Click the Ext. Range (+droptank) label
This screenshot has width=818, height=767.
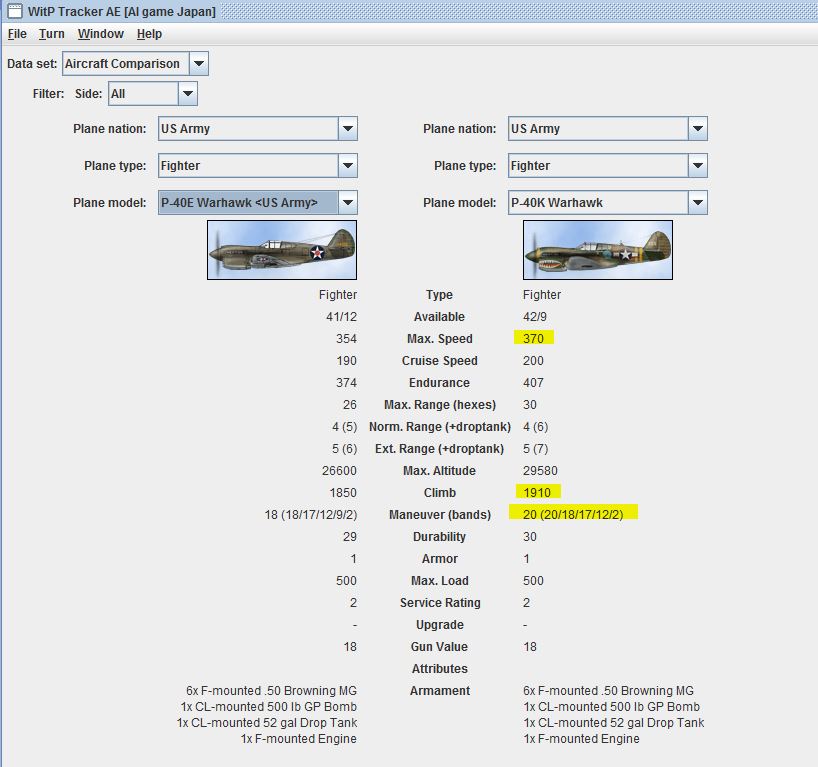point(439,449)
